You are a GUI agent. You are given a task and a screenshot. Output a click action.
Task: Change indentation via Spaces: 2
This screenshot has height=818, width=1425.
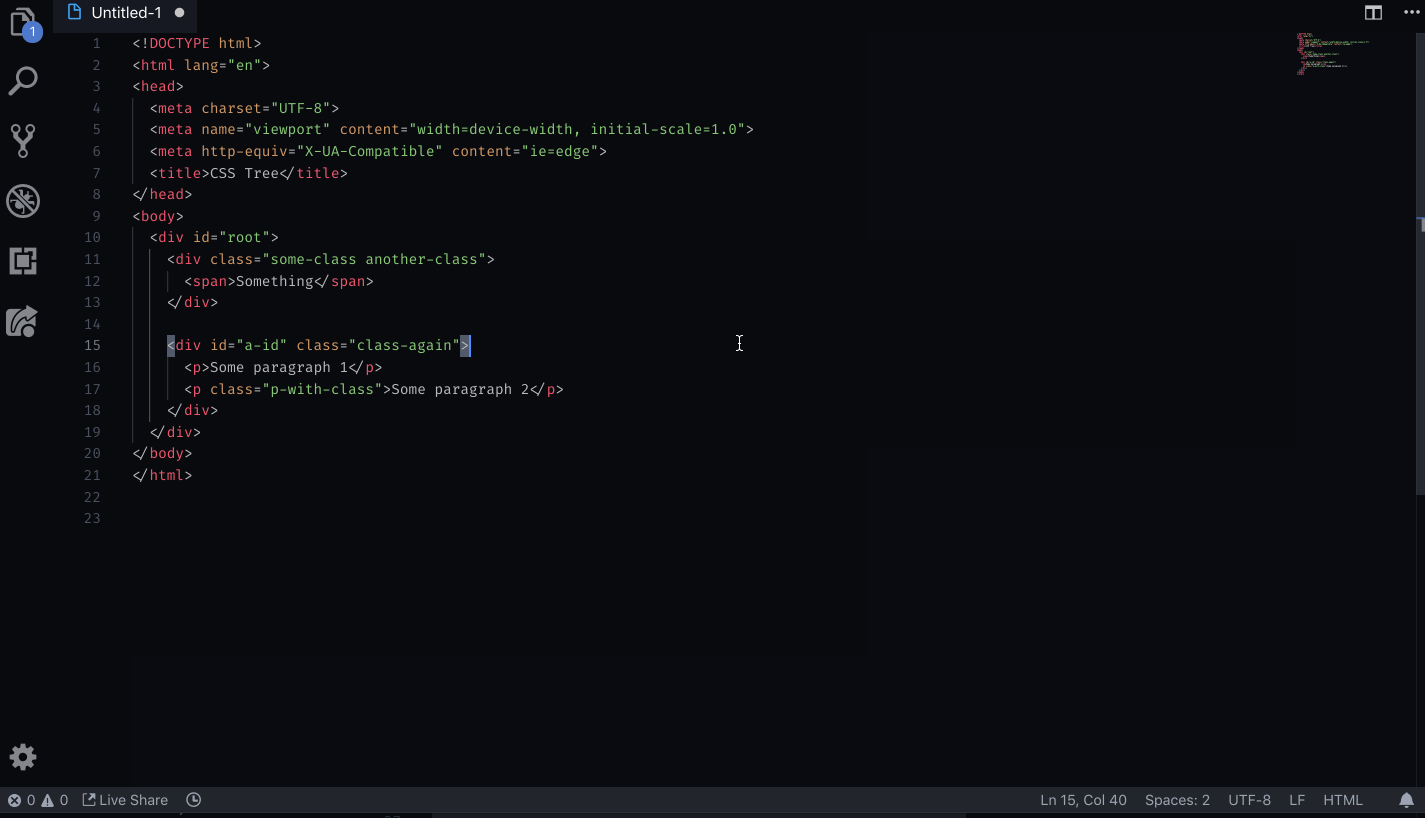[1177, 800]
